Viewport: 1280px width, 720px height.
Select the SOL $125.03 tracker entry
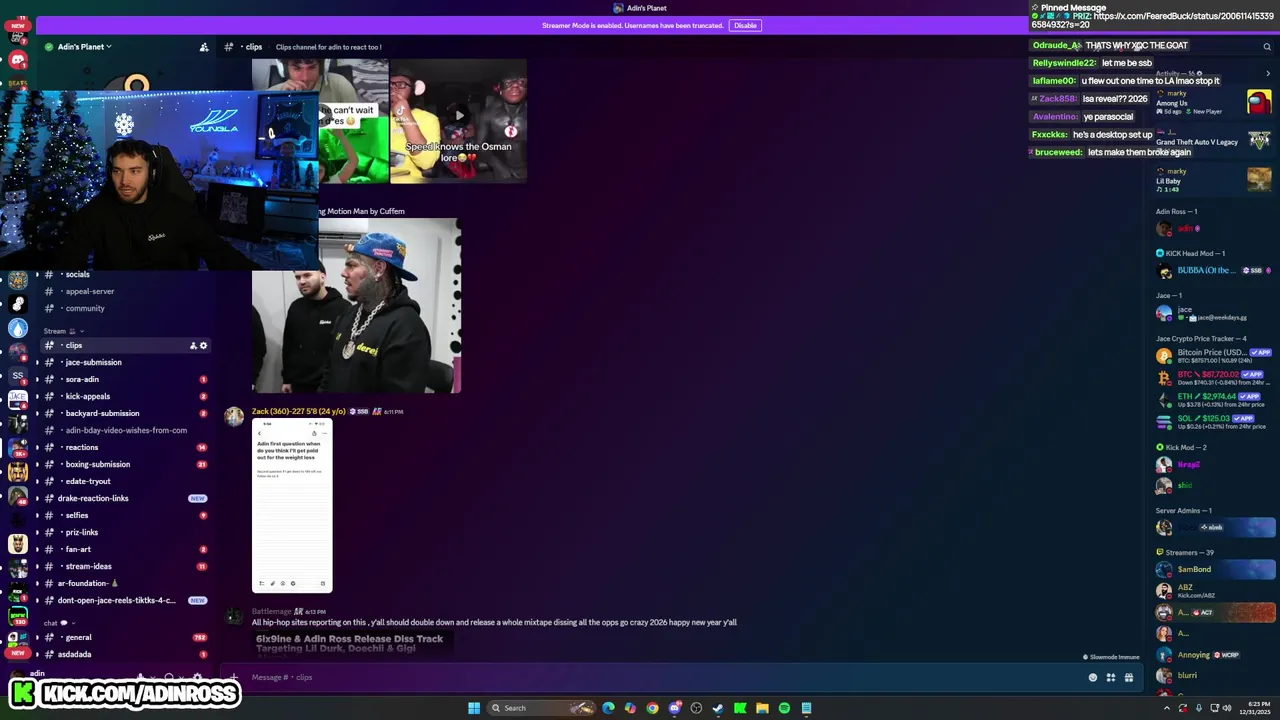point(1213,422)
